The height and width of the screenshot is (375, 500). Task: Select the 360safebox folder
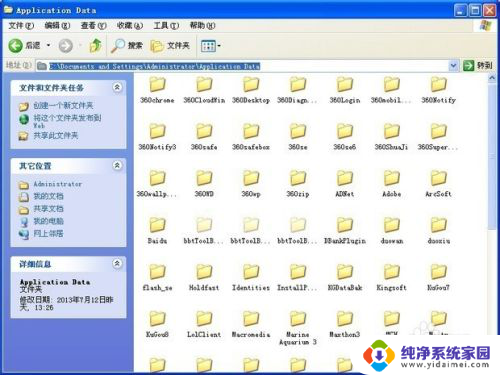pyautogui.click(x=251, y=137)
